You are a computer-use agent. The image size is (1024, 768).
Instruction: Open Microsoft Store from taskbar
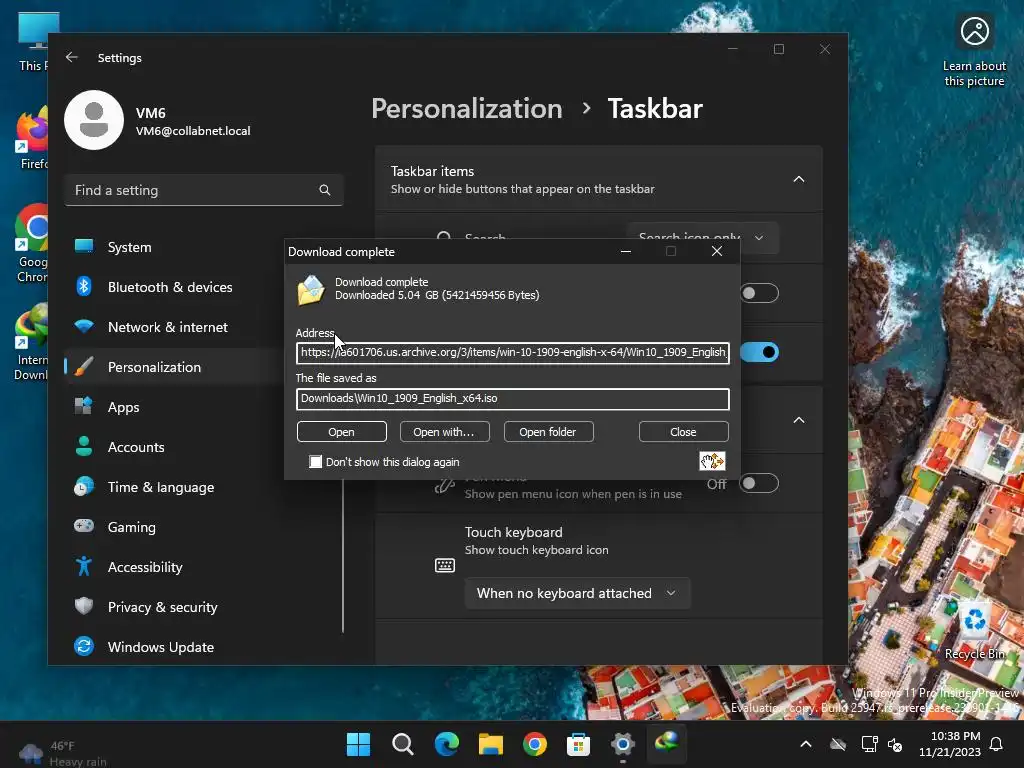(579, 744)
